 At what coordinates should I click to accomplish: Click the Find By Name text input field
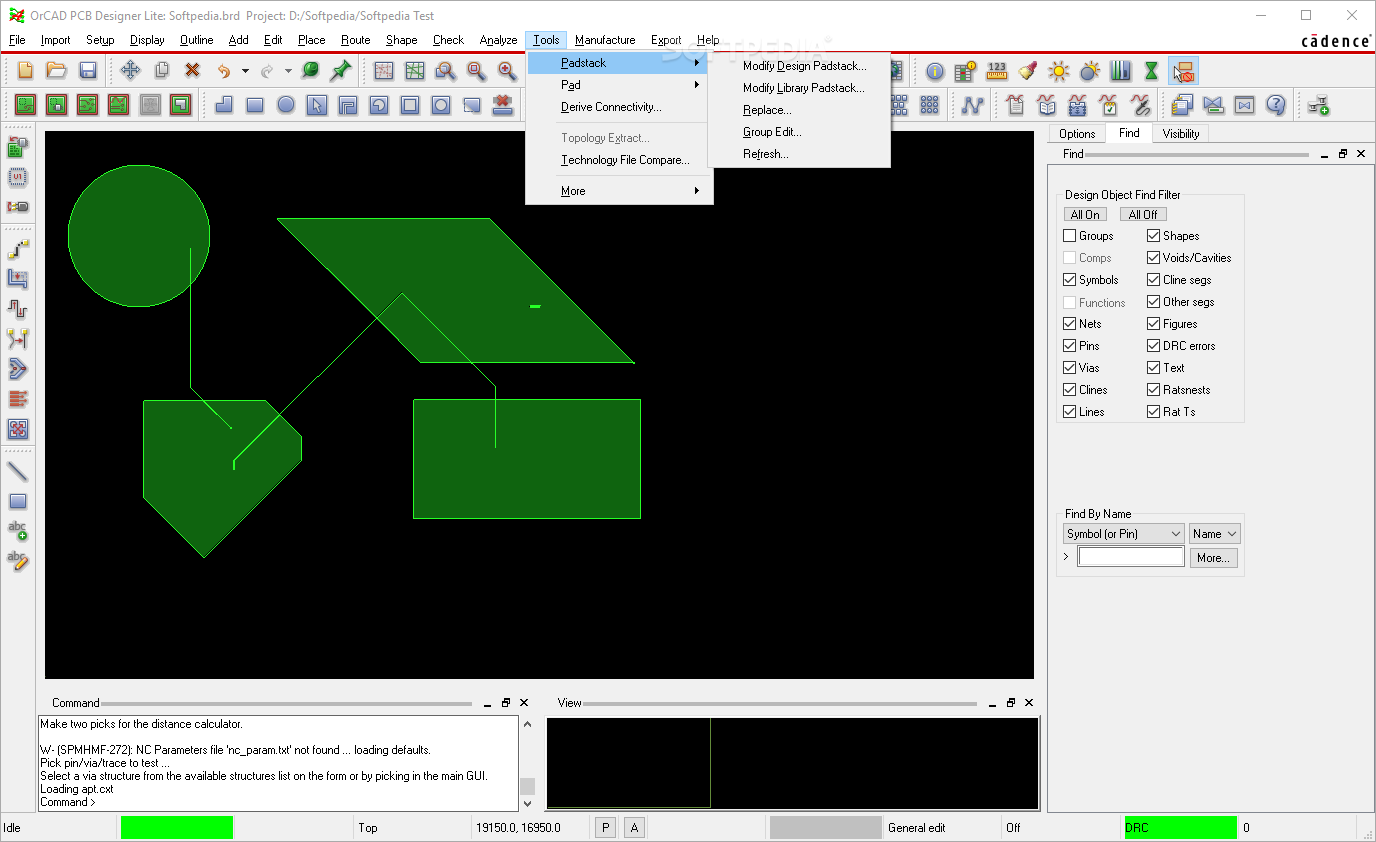[1131, 557]
